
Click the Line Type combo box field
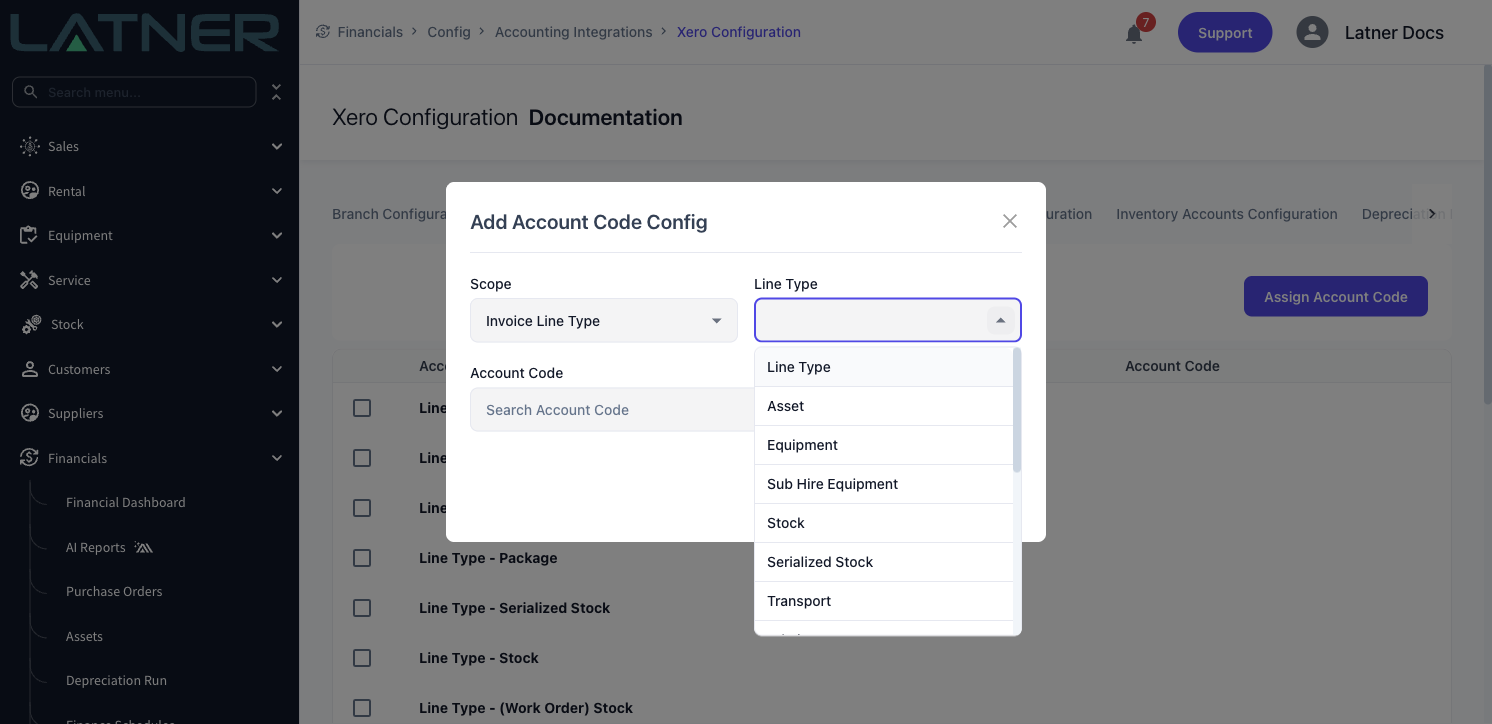pos(888,321)
